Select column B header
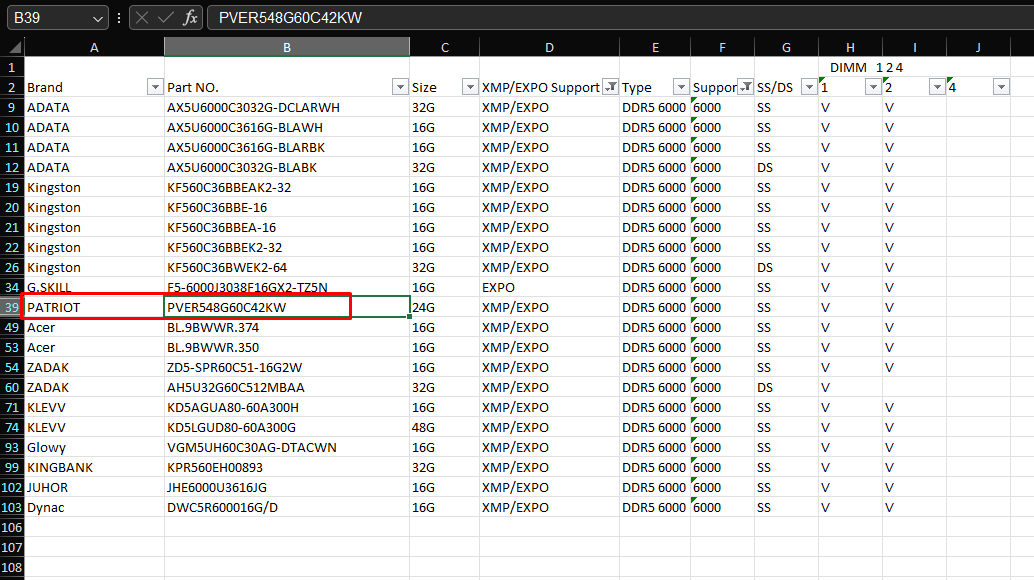1034x580 pixels. point(287,47)
